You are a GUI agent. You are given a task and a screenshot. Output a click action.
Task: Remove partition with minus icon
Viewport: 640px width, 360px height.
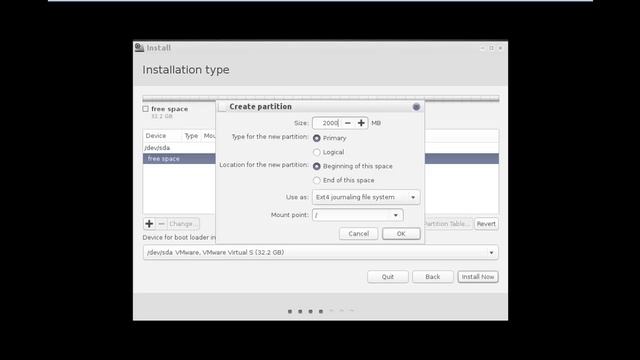pyautogui.click(x=162, y=224)
